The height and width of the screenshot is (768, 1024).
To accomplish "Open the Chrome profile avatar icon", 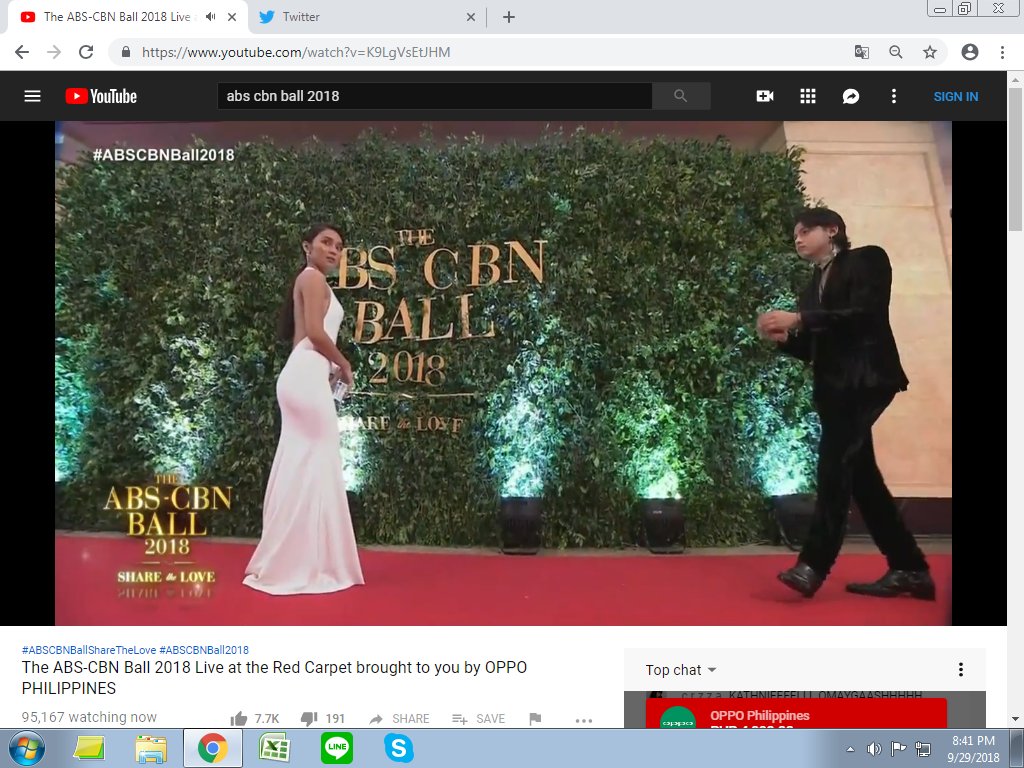I will click(x=970, y=52).
